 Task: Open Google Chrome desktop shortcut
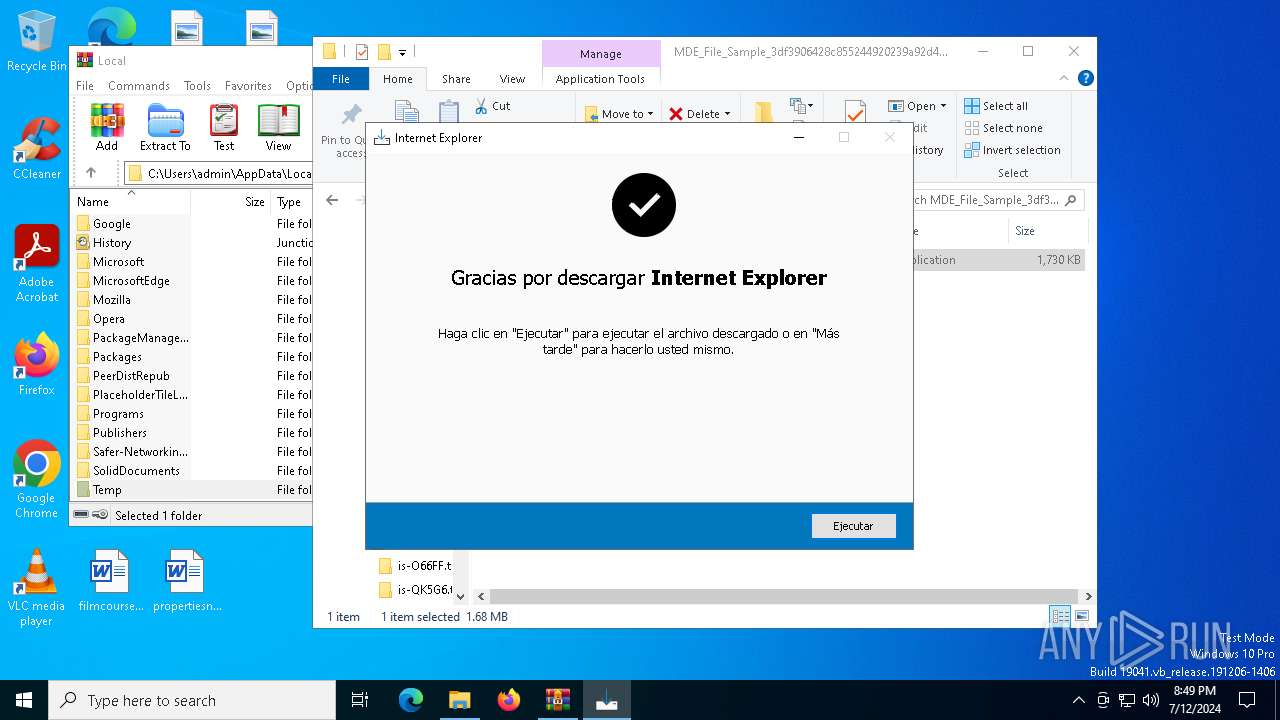coord(37,480)
